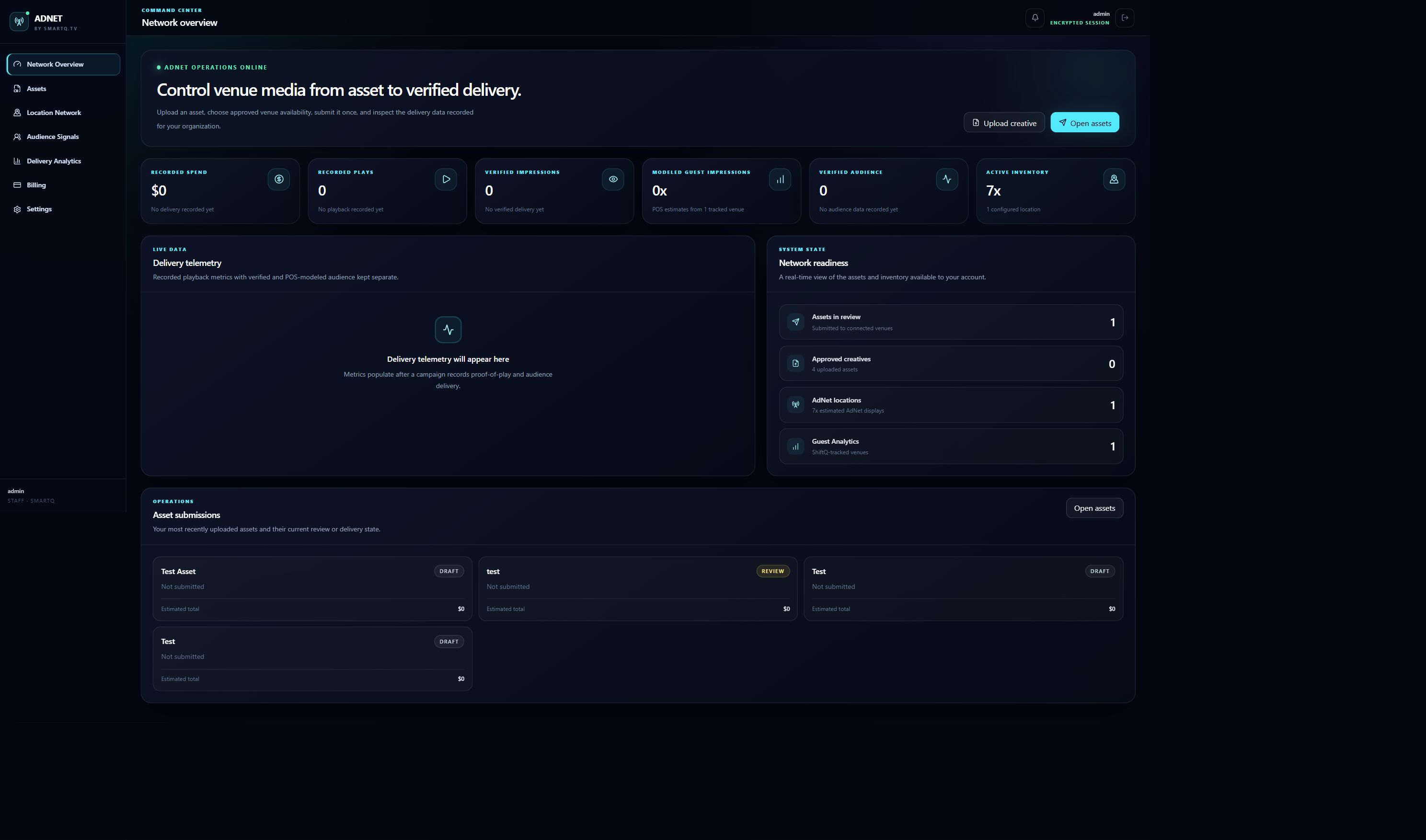Image resolution: width=1426 pixels, height=840 pixels.
Task: Click the Location Network pin icon
Action: 18,113
